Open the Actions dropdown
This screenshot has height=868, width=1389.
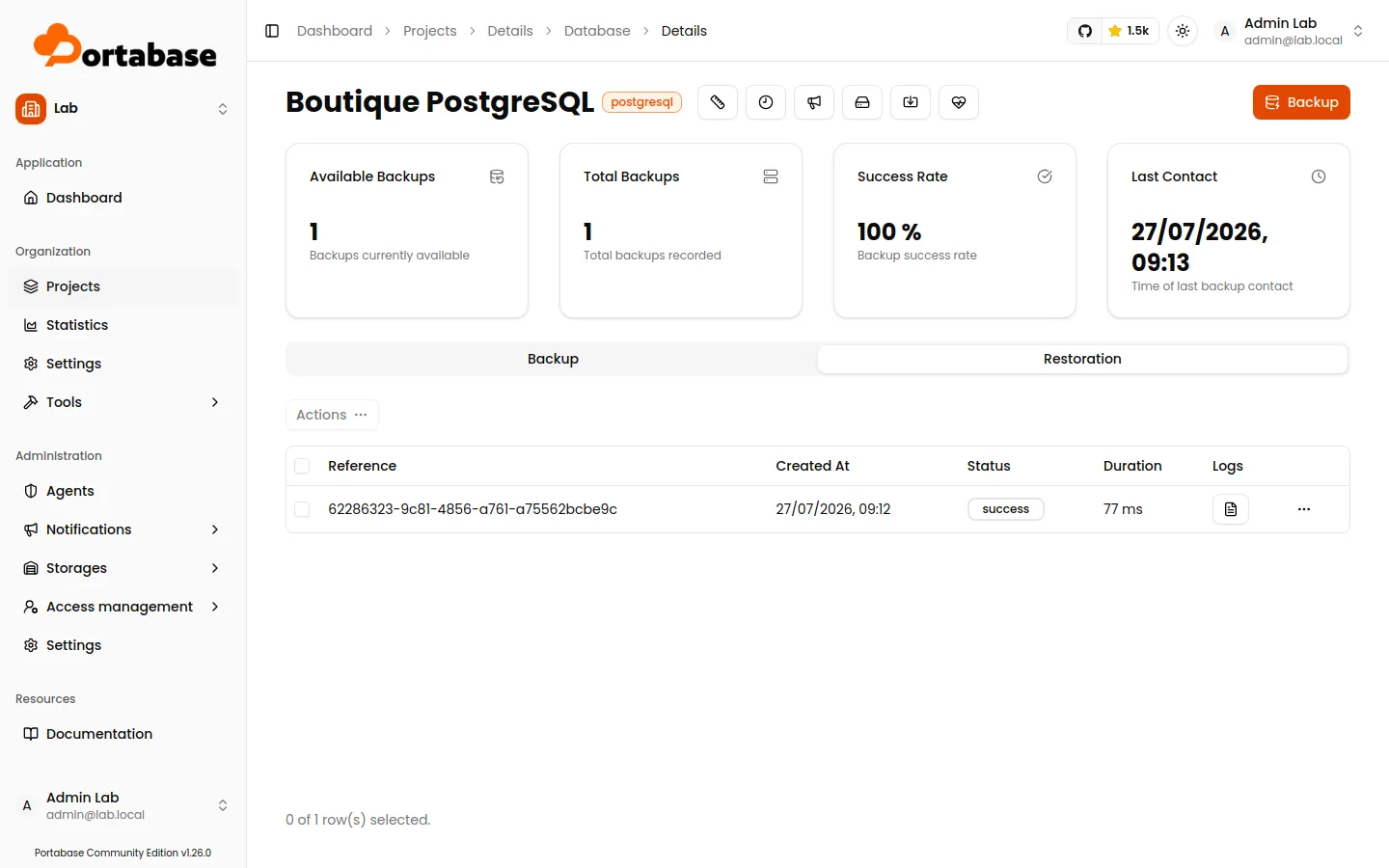tap(332, 415)
